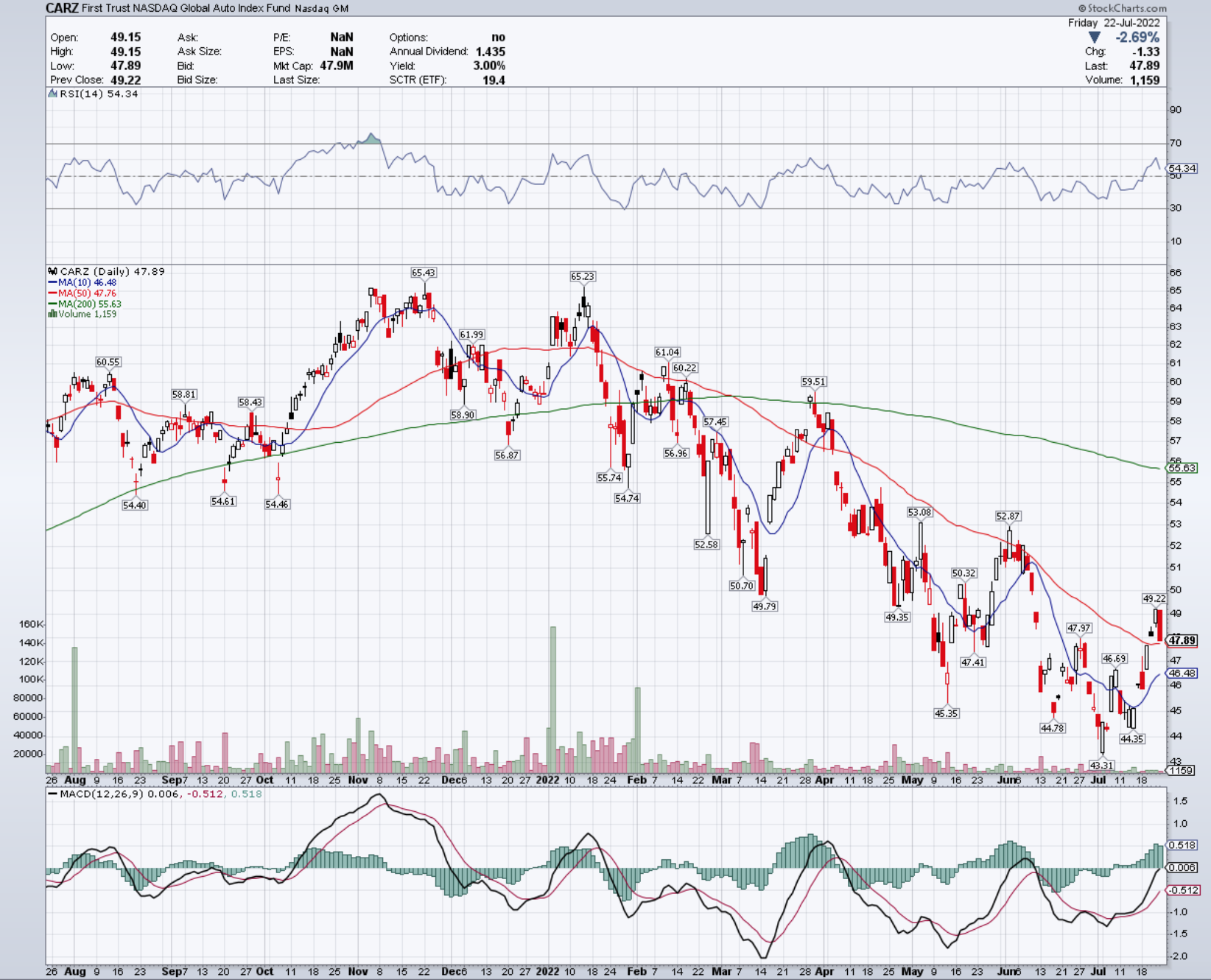Select the 60.22 price label
The width and height of the screenshot is (1211, 980).
(x=685, y=368)
